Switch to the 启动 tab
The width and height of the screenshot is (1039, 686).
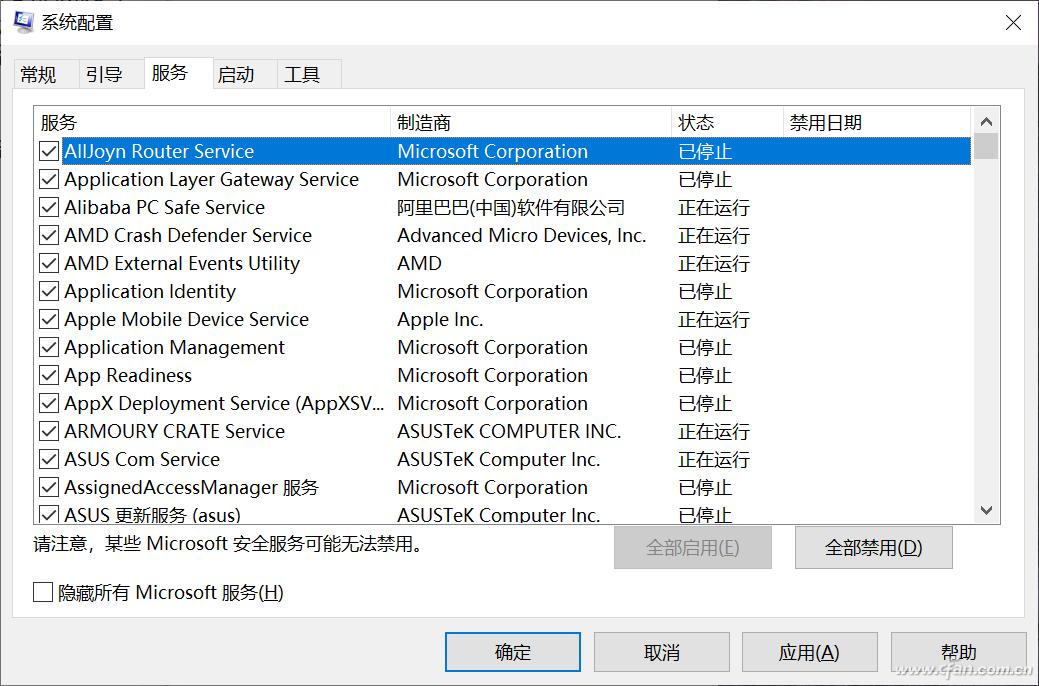[x=241, y=73]
